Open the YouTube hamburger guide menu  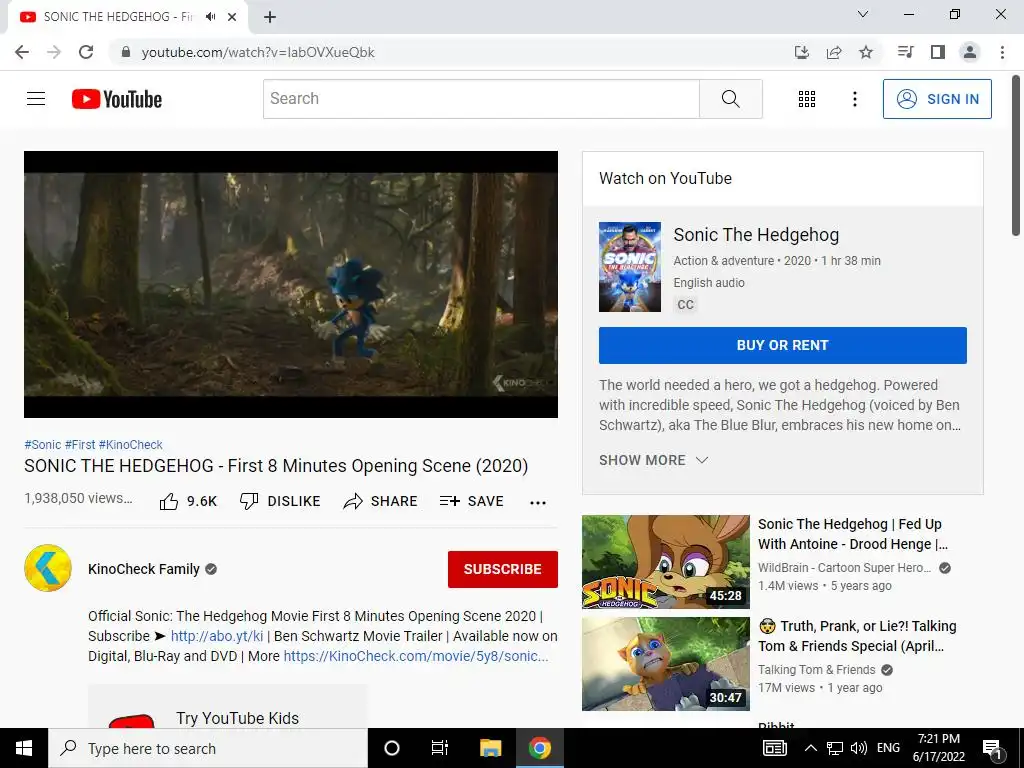[36, 99]
